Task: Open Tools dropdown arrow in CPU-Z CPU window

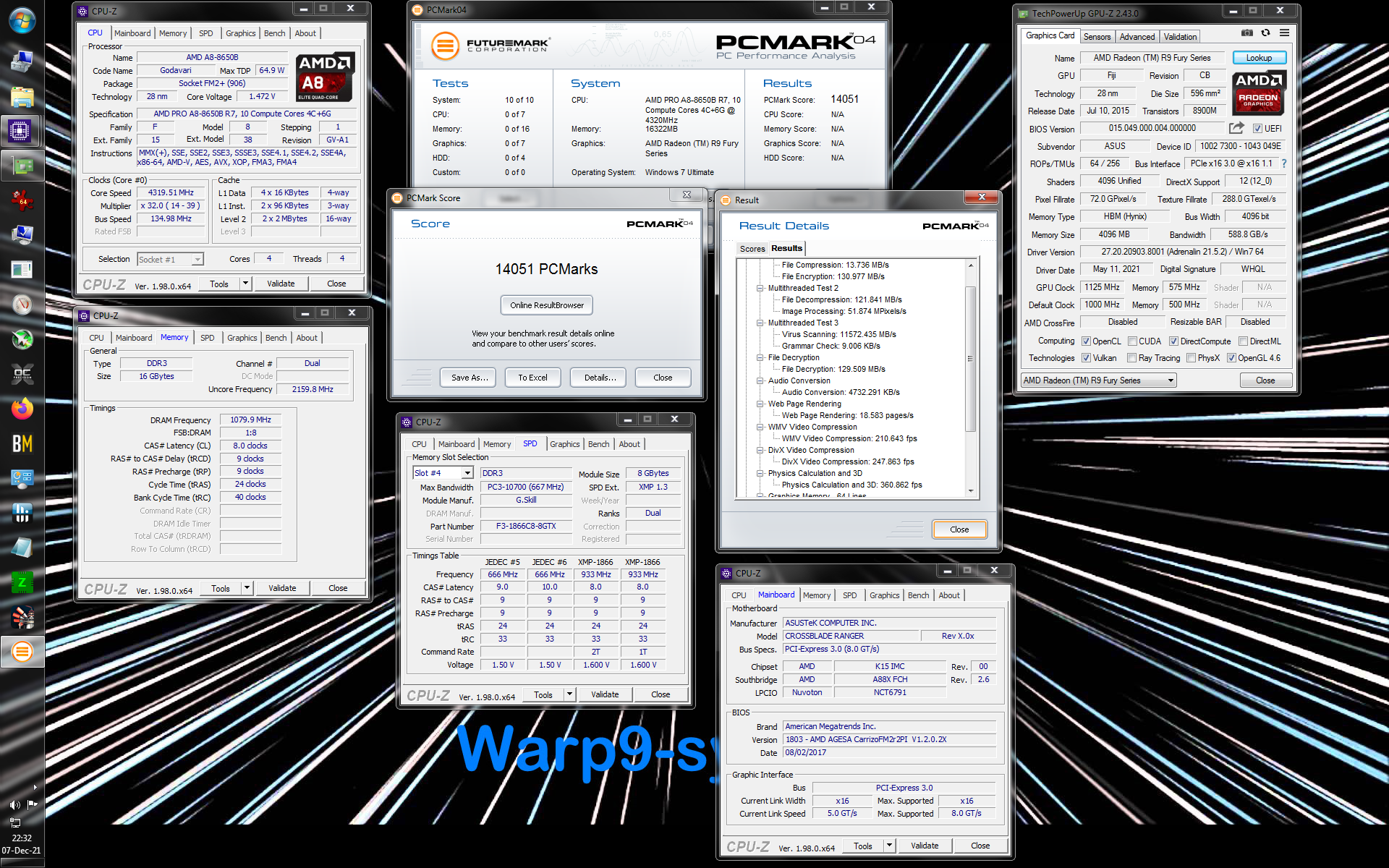Action: [245, 284]
